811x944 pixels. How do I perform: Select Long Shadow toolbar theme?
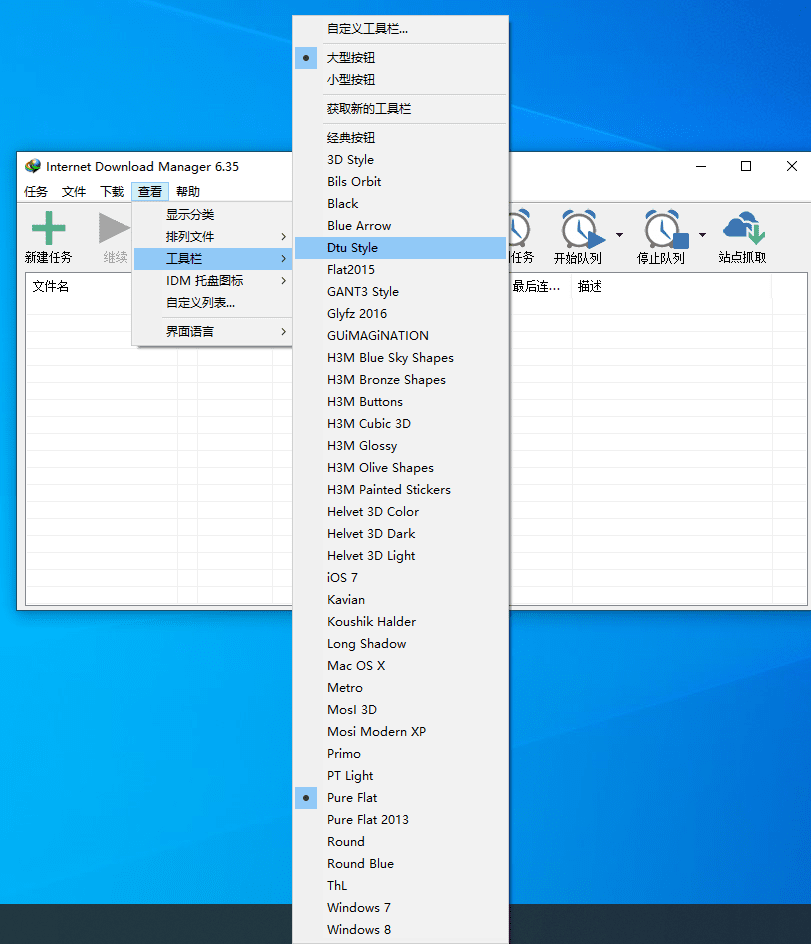(x=400, y=644)
